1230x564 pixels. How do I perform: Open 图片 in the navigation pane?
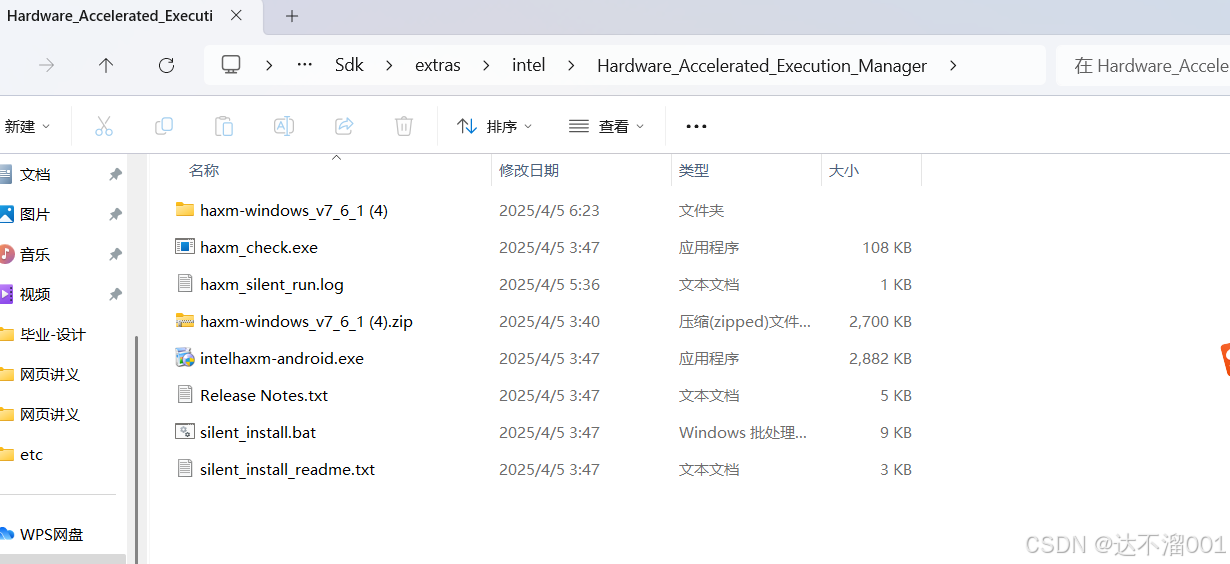[35, 214]
